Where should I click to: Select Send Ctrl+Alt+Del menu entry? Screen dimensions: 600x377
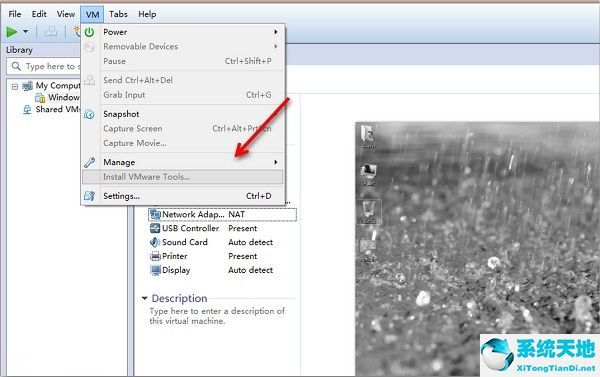pos(183,80)
